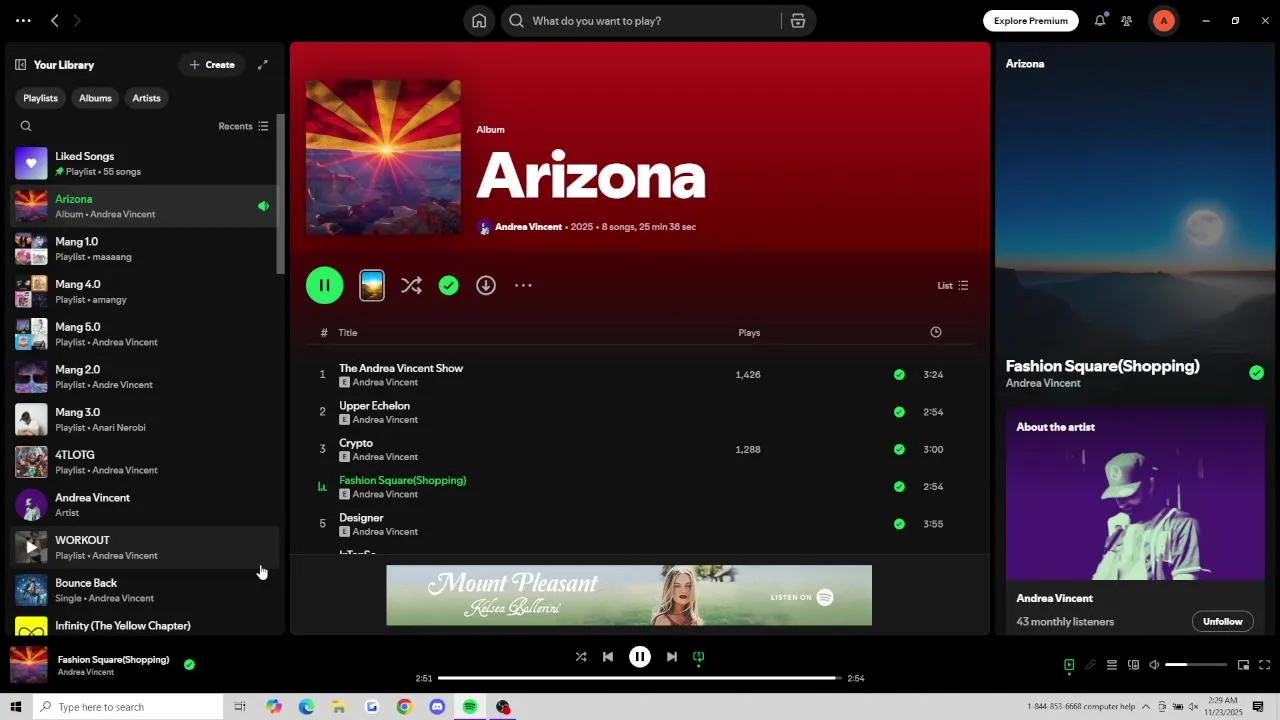The image size is (1280, 720).
Task: Open the Recents sort dropdown
Action: coord(243,126)
